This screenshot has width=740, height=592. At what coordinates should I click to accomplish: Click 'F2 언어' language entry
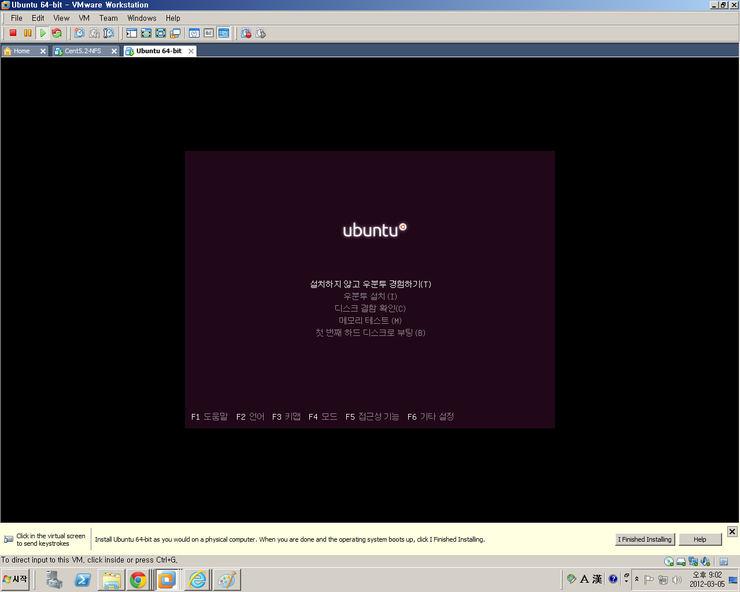[250, 416]
